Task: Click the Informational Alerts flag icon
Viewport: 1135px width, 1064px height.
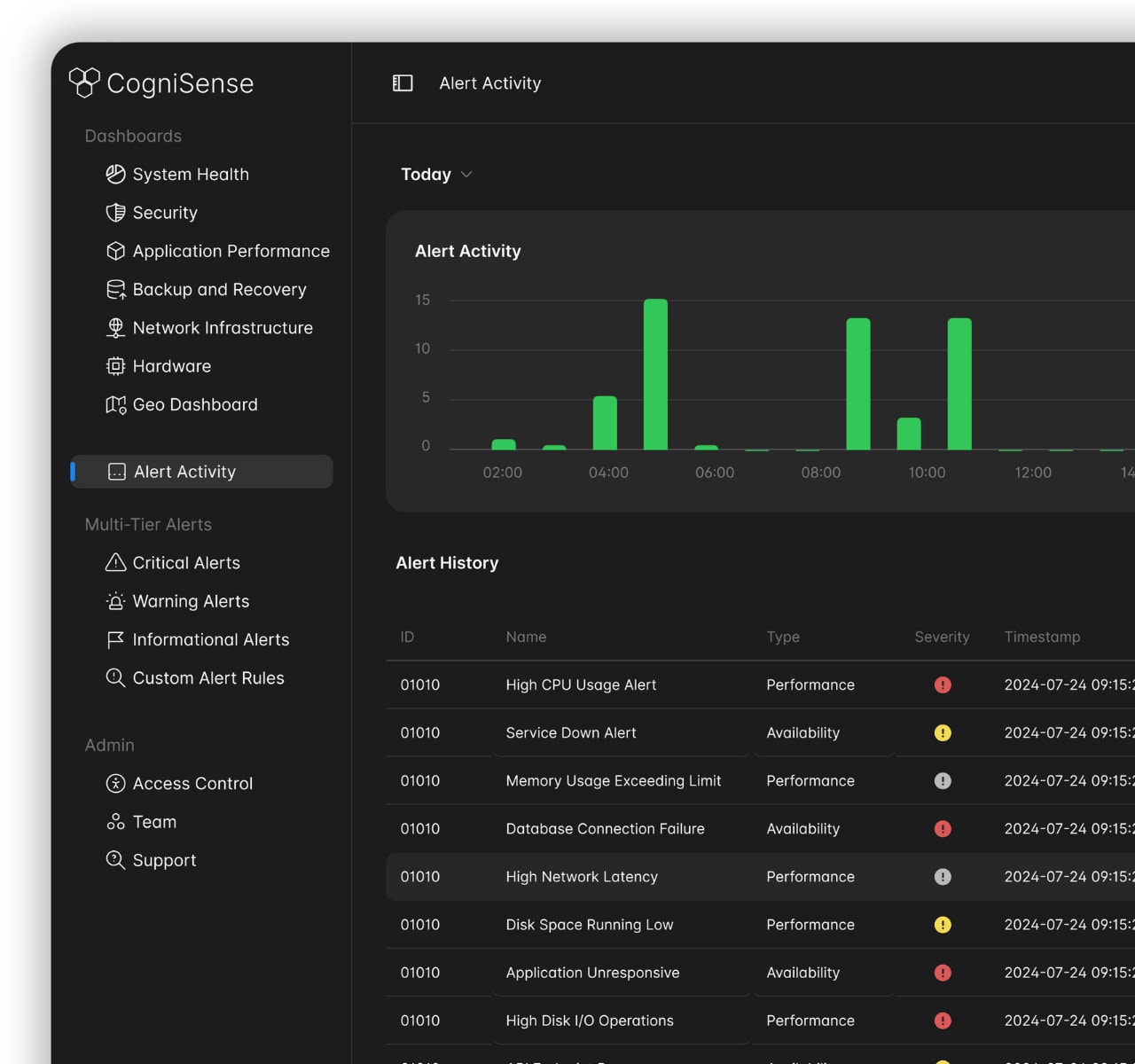Action: point(115,640)
